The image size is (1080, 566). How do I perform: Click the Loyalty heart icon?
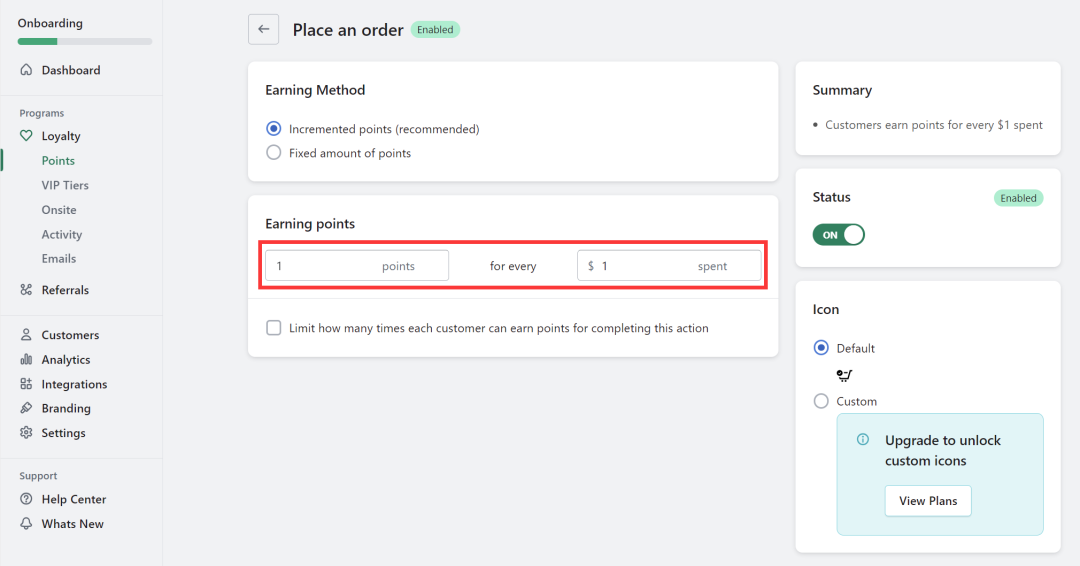click(26, 136)
